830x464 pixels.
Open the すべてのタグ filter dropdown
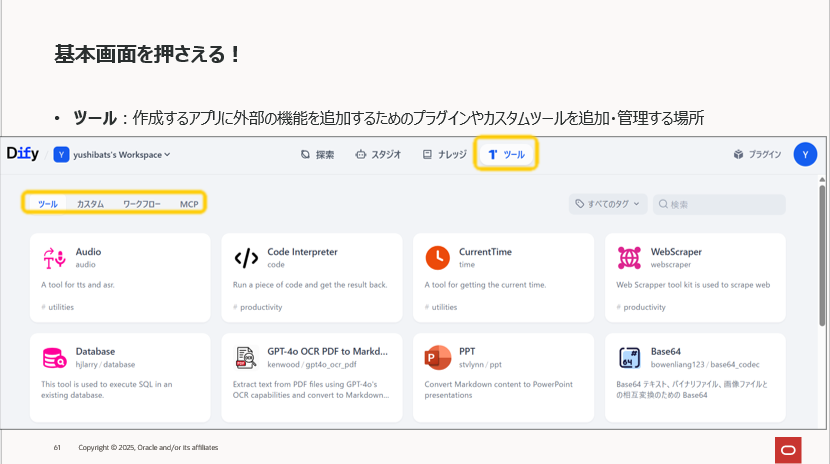(x=608, y=204)
